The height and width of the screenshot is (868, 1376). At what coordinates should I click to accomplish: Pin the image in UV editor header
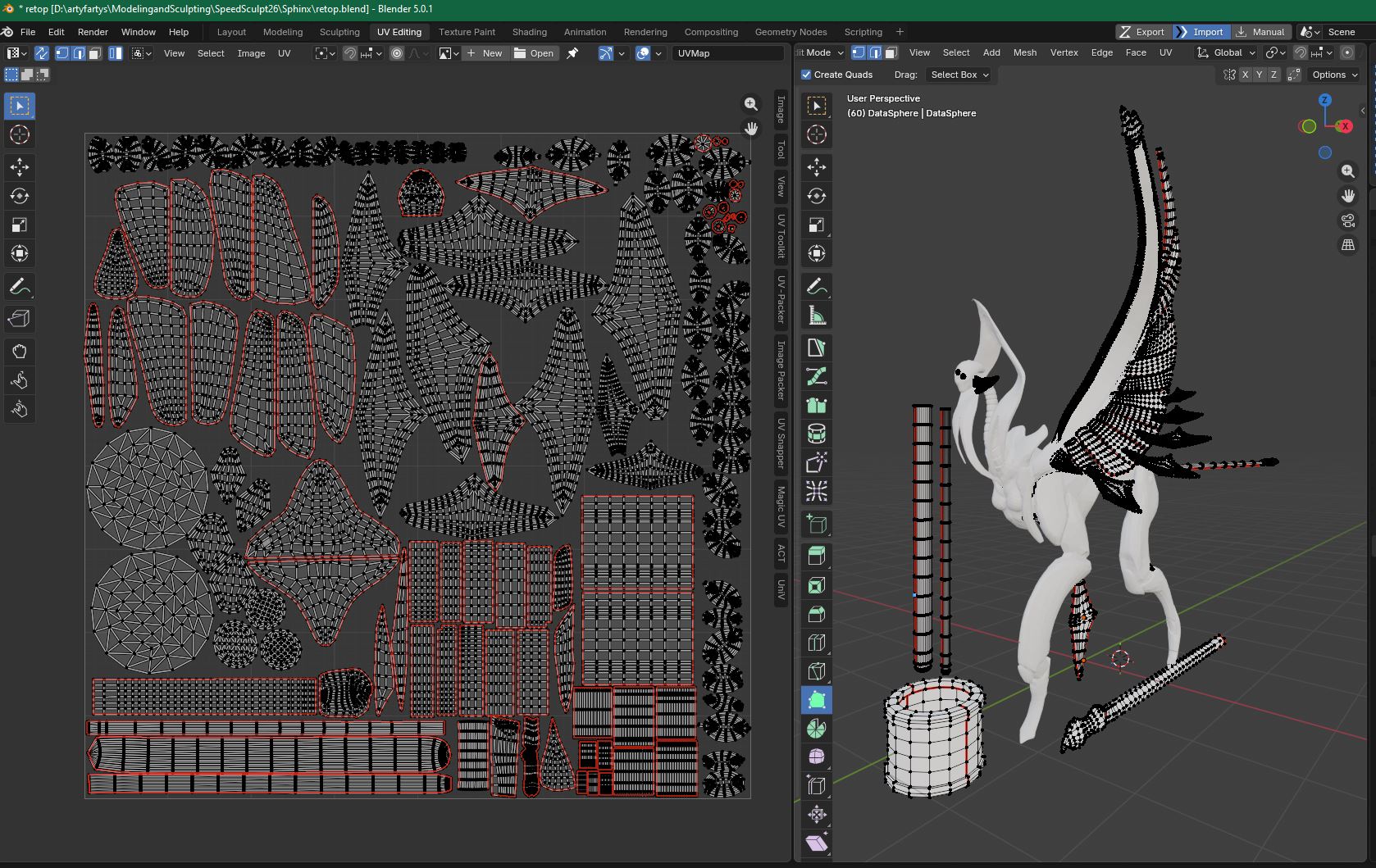tap(572, 53)
